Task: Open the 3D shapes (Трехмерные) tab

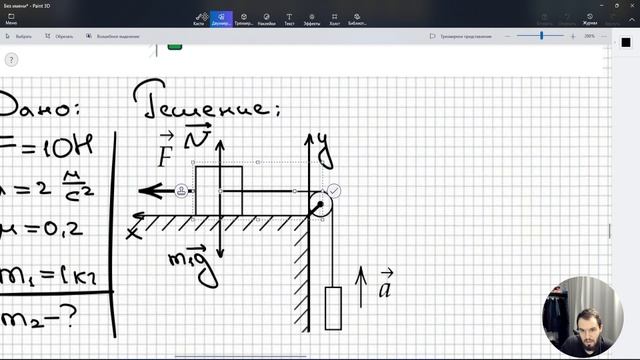Action: [x=244, y=19]
